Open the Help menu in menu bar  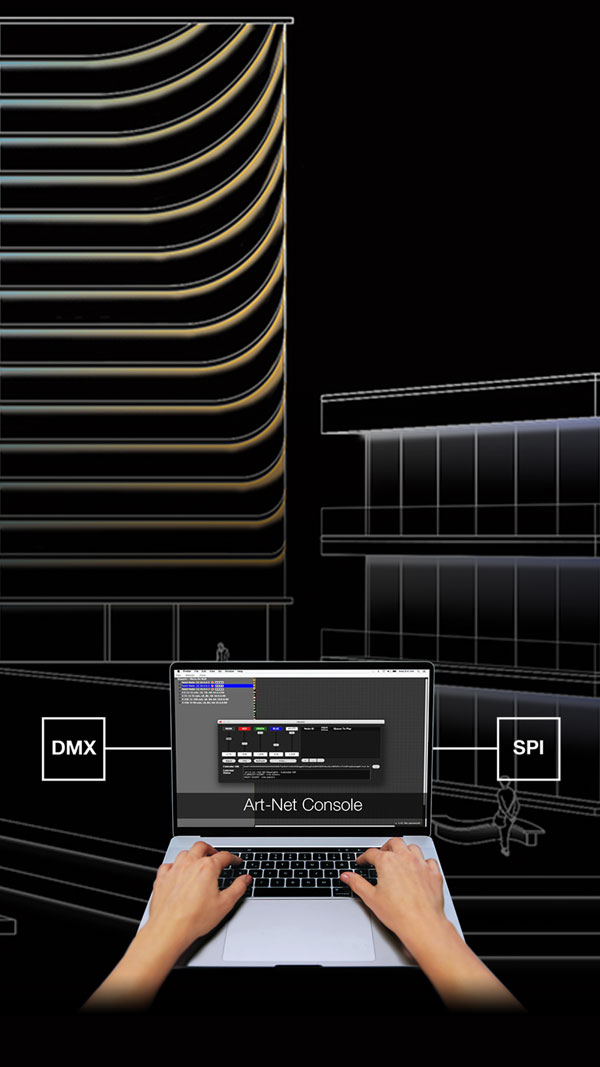pyautogui.click(x=242, y=670)
